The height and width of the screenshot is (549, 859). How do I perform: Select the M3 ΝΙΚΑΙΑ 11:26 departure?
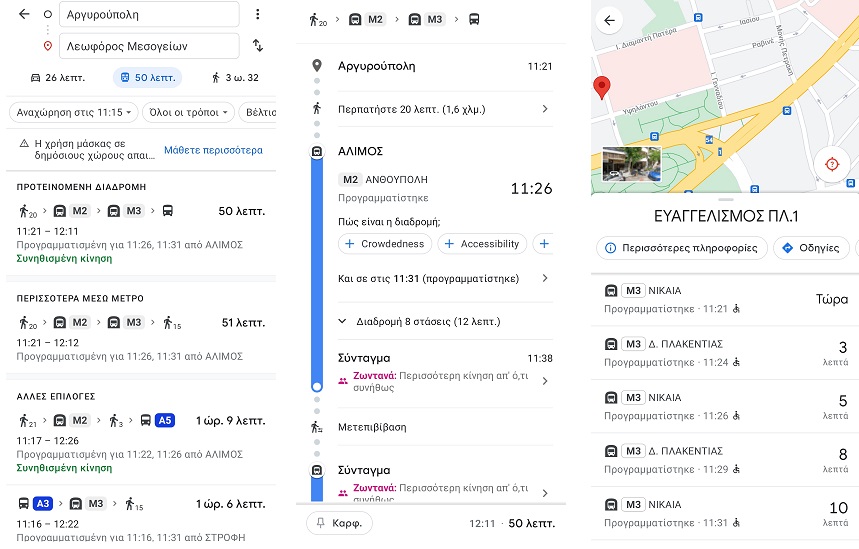point(725,407)
